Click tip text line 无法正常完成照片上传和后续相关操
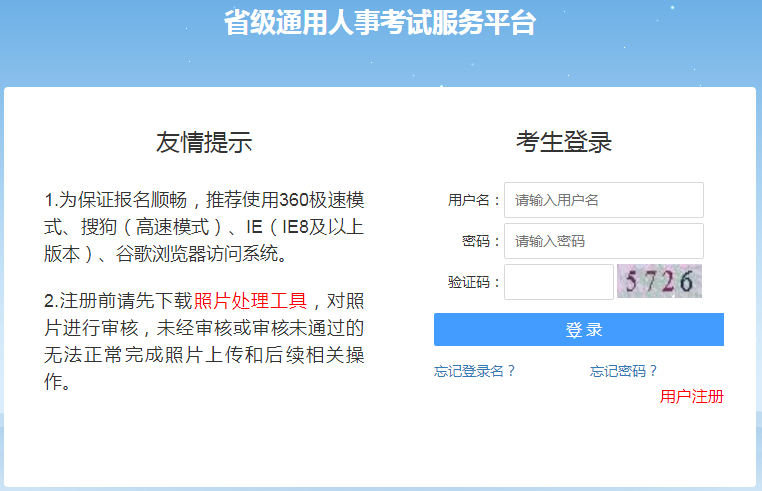The image size is (762, 491). (x=204, y=354)
